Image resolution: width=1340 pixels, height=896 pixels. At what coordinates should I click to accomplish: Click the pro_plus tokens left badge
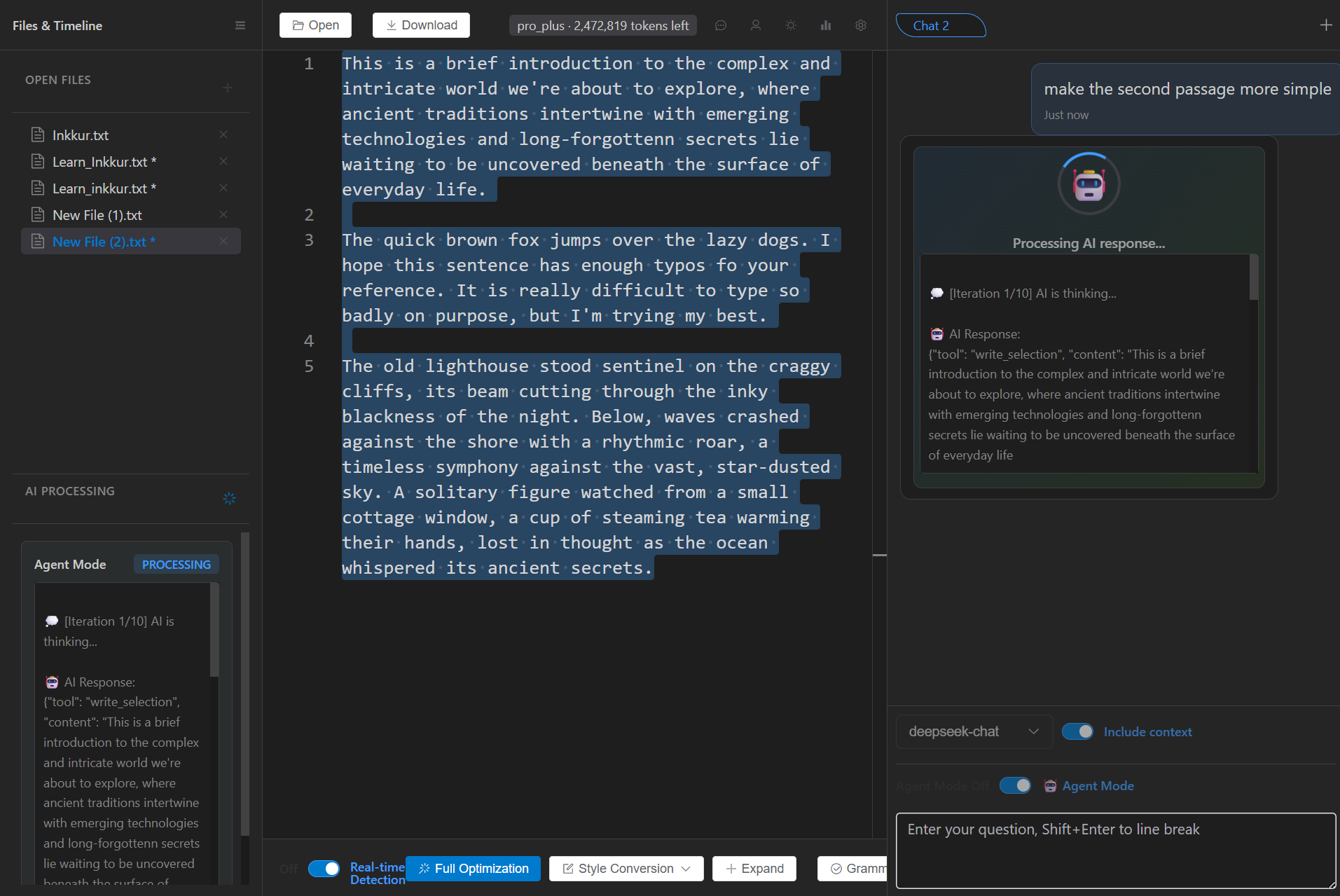tap(602, 26)
